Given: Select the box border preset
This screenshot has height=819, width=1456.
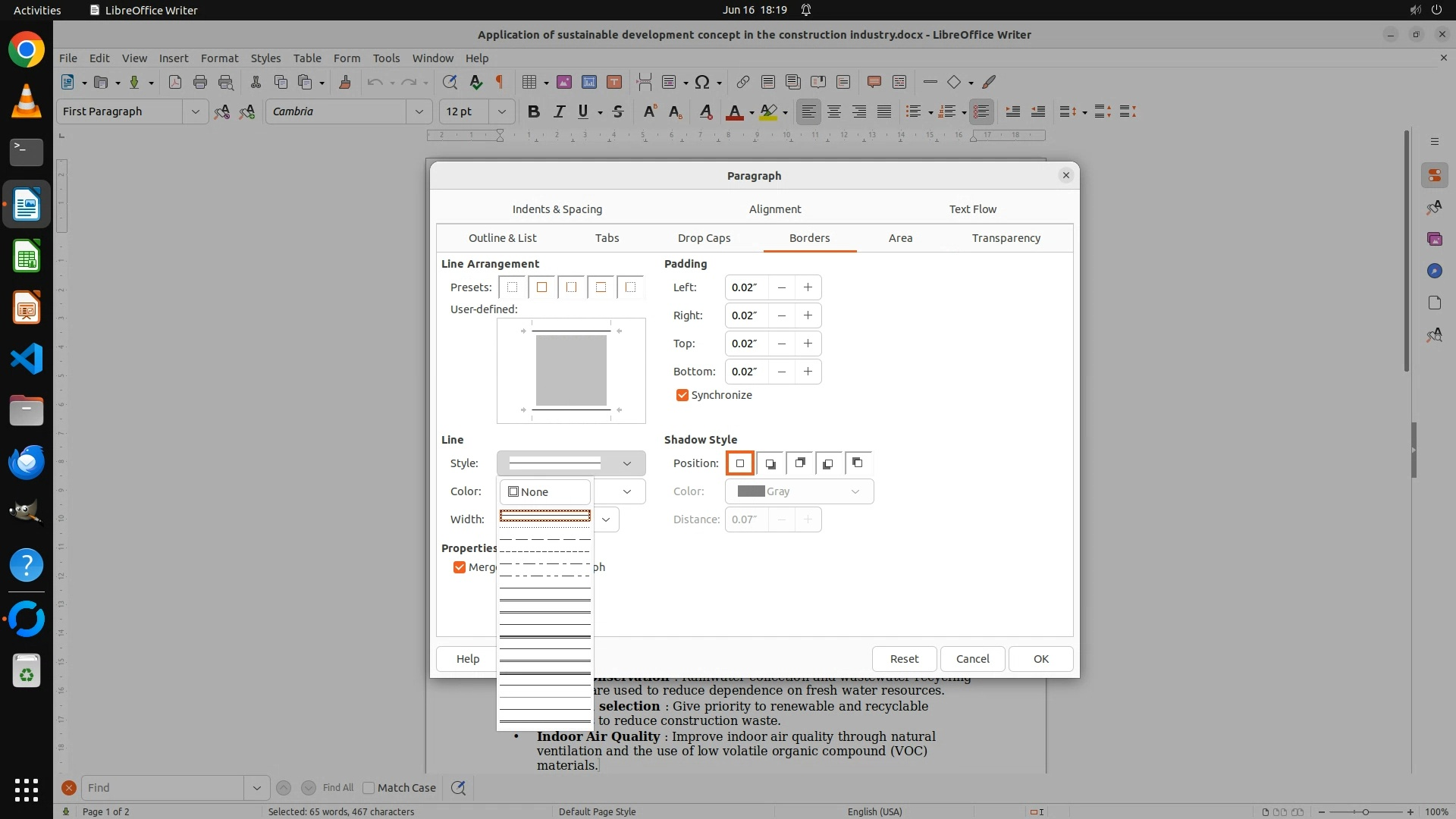Looking at the screenshot, I should pyautogui.click(x=541, y=287).
